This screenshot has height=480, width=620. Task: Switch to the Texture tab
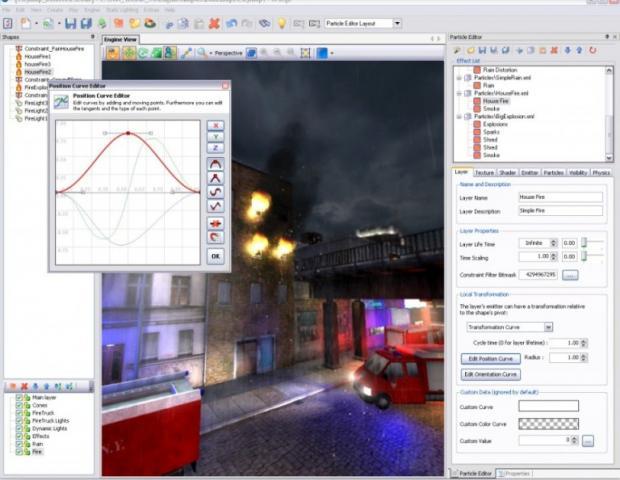tap(484, 173)
